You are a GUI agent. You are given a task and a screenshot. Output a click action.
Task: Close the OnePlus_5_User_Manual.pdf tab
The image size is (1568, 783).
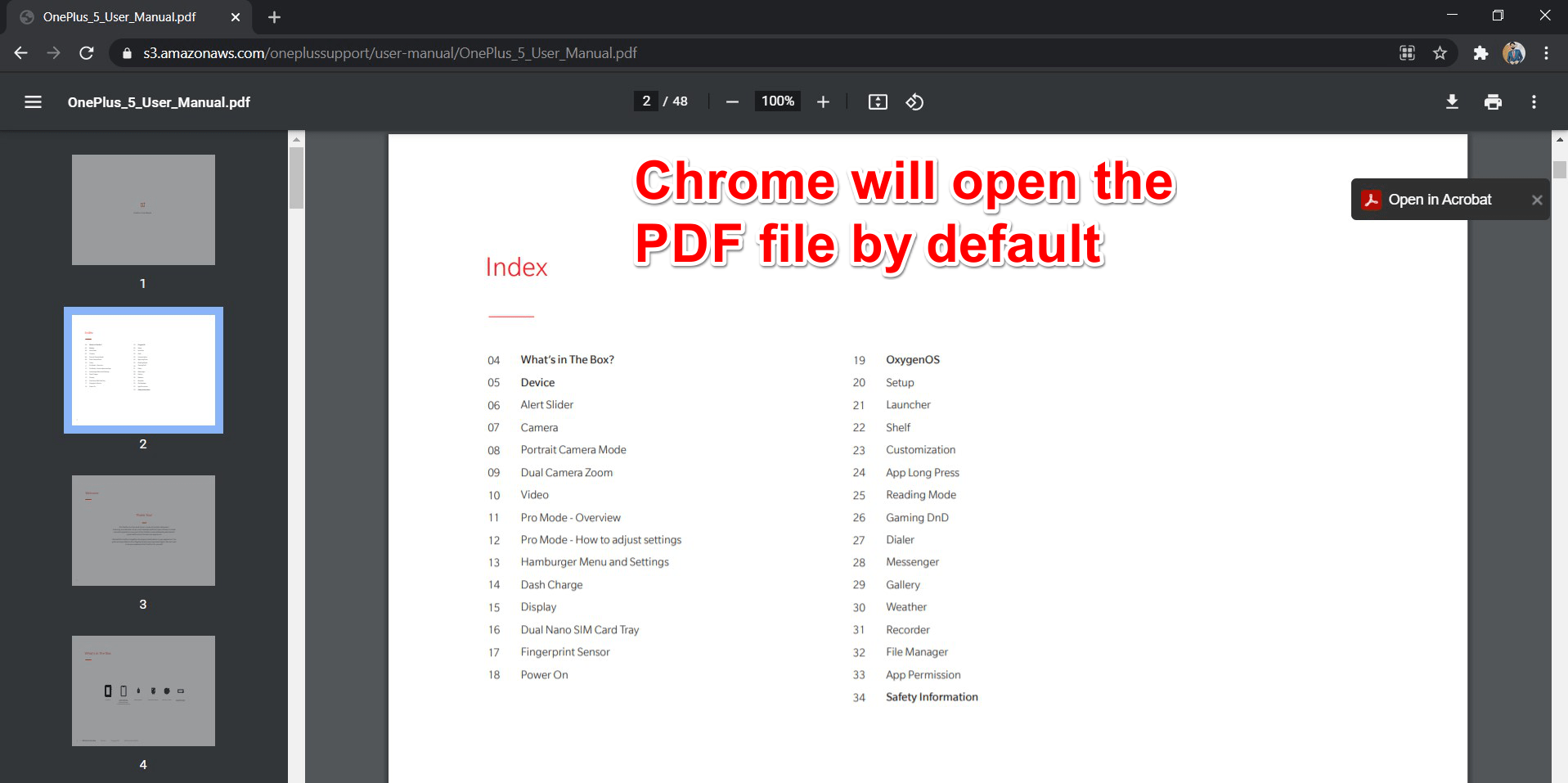(236, 17)
